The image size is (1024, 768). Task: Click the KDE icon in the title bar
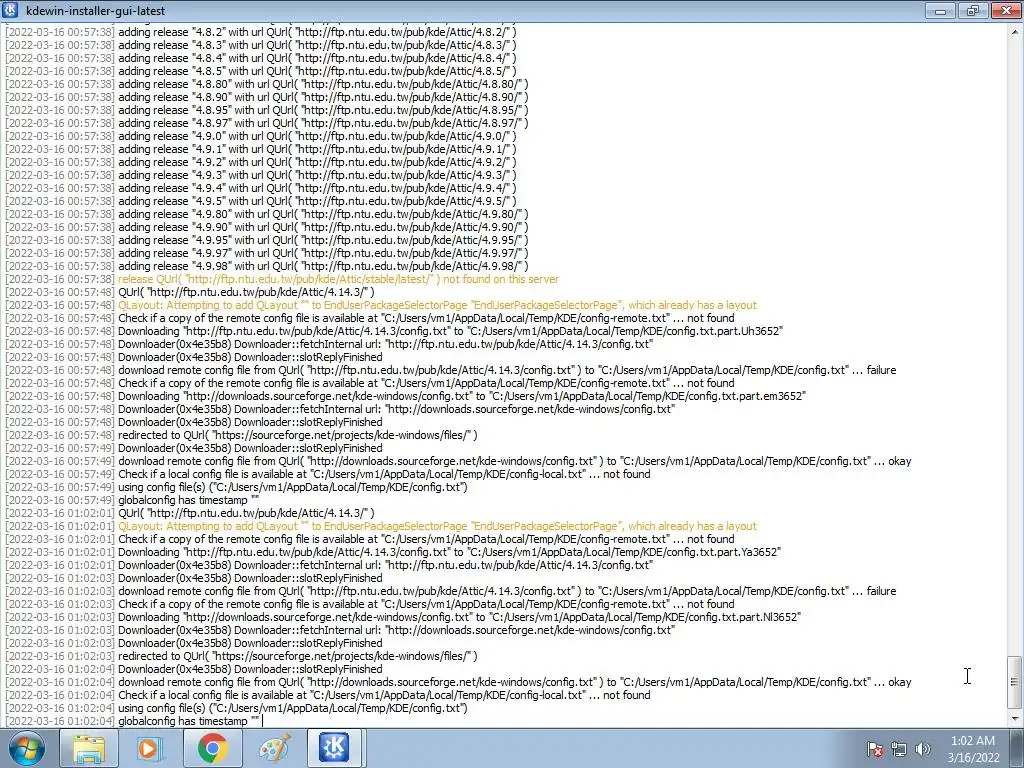tap(10, 10)
